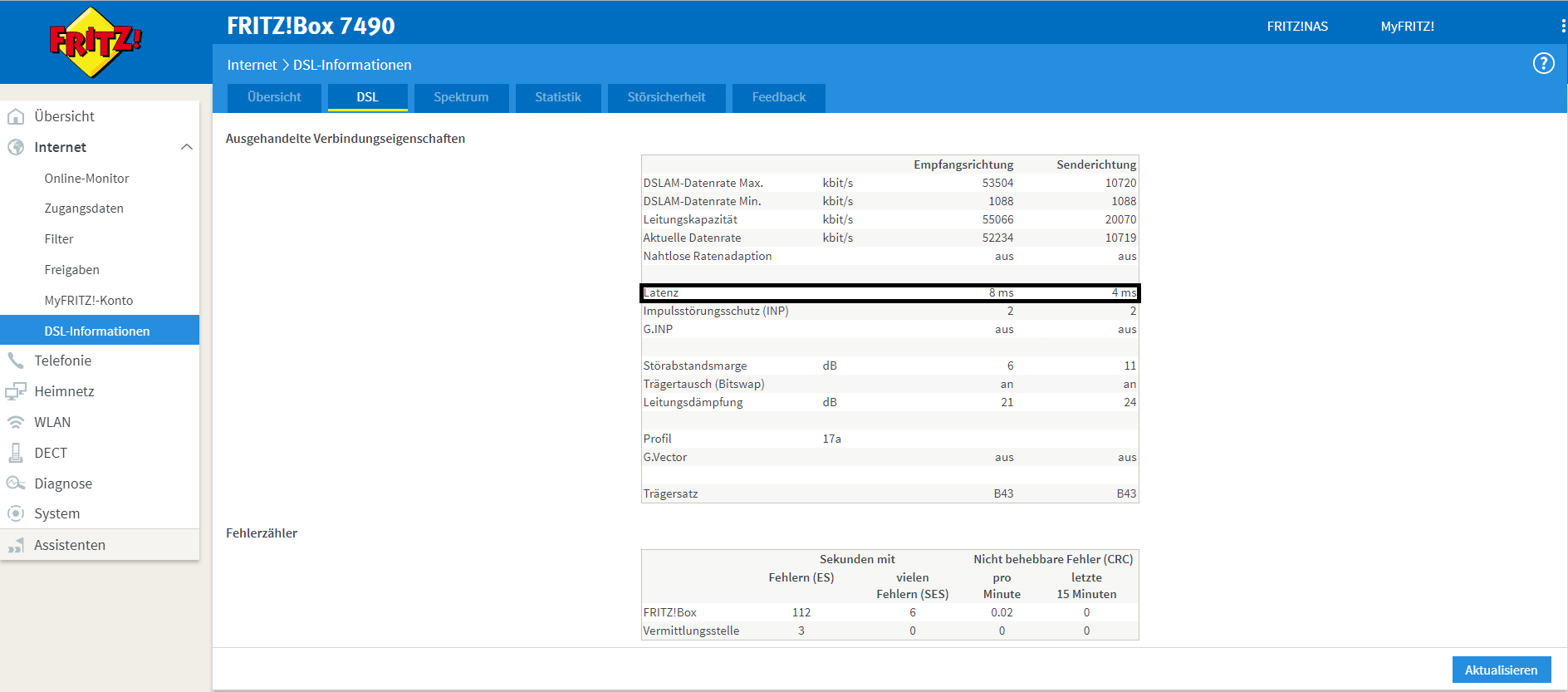Click the Internet globe icon
This screenshot has height=692, width=1568.
(x=16, y=147)
